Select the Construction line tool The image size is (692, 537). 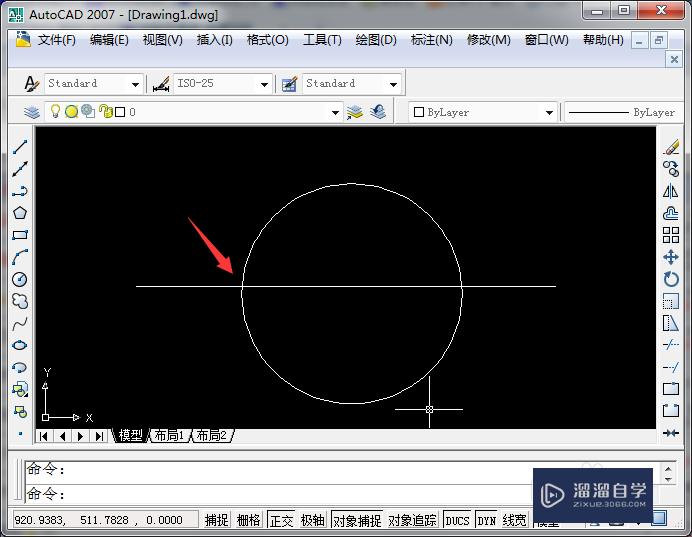click(x=20, y=169)
